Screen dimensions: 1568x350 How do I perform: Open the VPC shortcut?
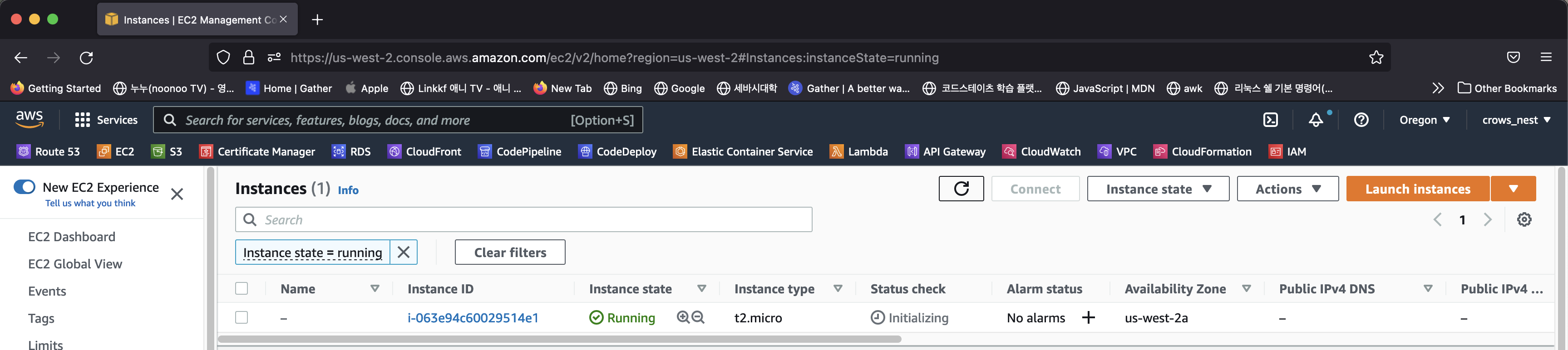[x=1117, y=151]
